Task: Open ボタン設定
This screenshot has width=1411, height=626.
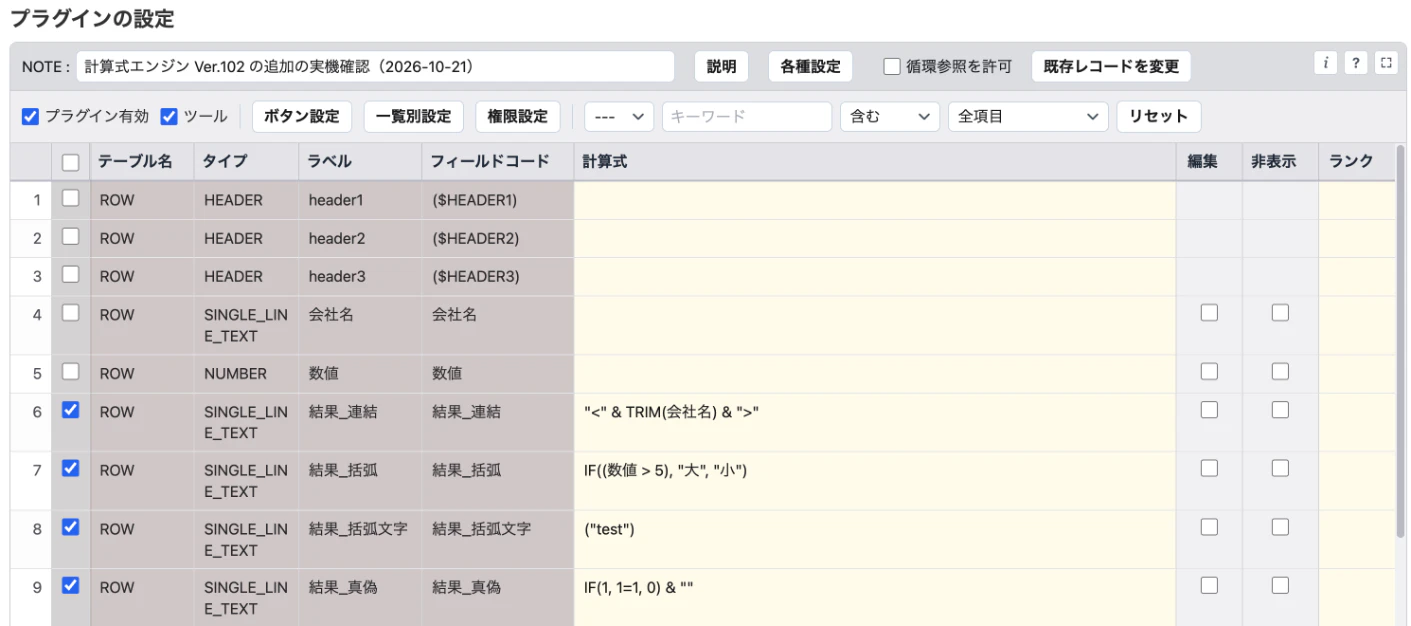Action: coord(301,117)
